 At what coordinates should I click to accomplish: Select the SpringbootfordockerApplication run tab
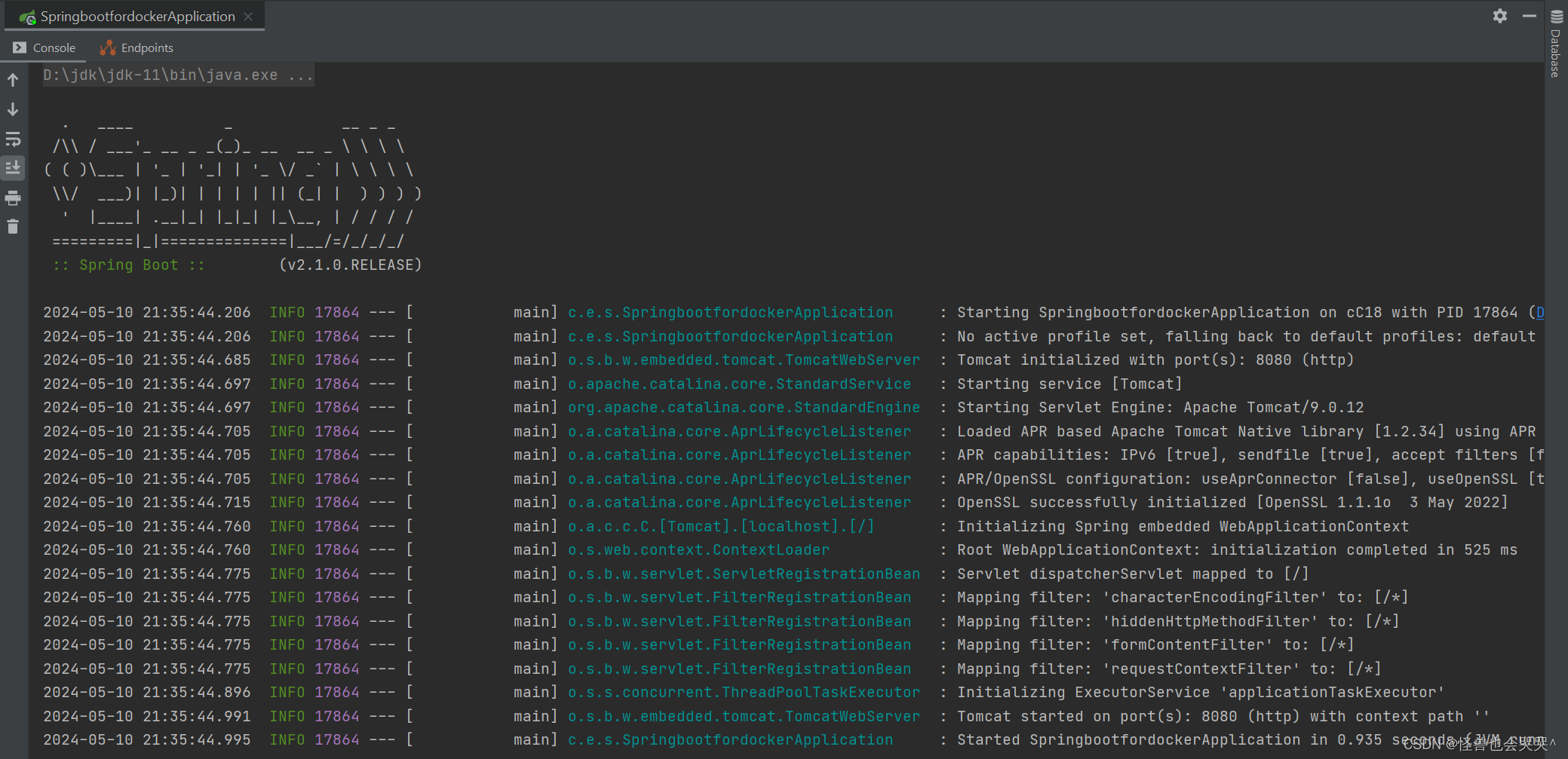(136, 16)
